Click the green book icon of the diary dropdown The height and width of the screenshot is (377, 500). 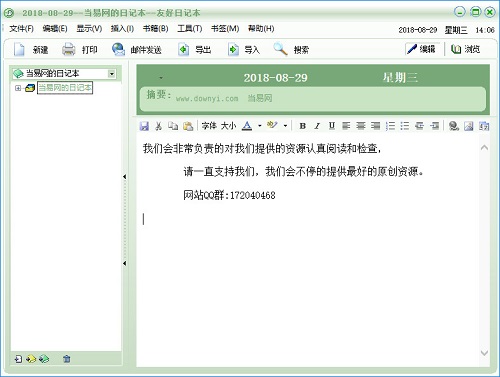[x=18, y=74]
